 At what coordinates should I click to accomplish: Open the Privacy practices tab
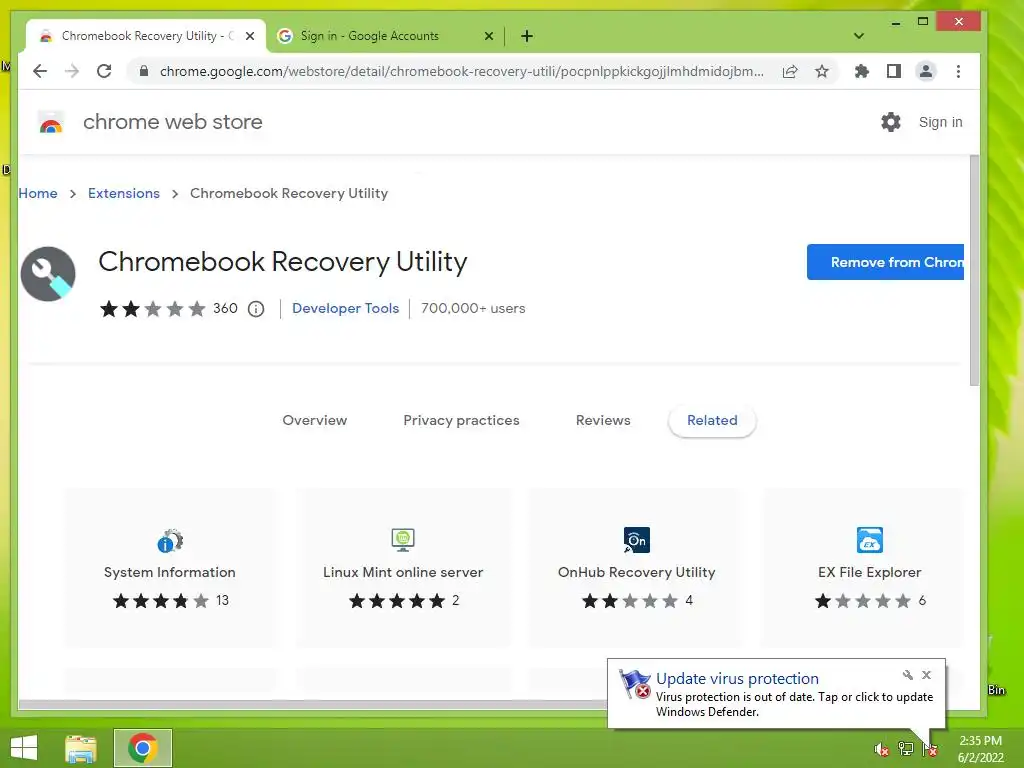click(x=461, y=421)
